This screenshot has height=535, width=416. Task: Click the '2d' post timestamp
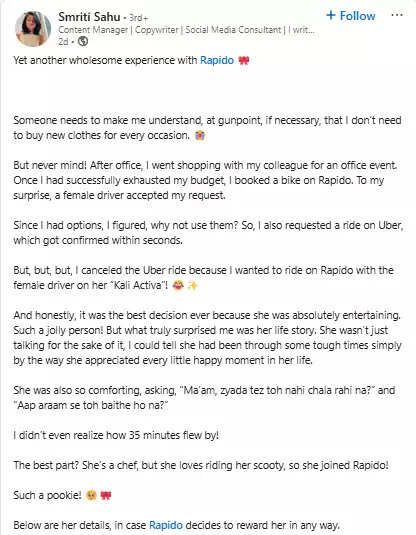(x=63, y=42)
